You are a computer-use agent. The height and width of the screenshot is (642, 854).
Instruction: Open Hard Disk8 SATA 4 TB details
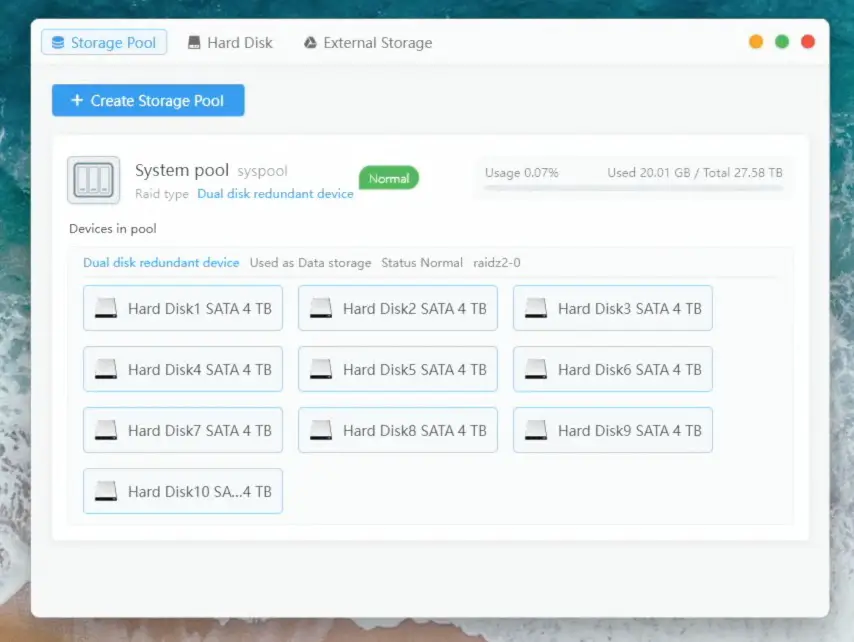[397, 431]
